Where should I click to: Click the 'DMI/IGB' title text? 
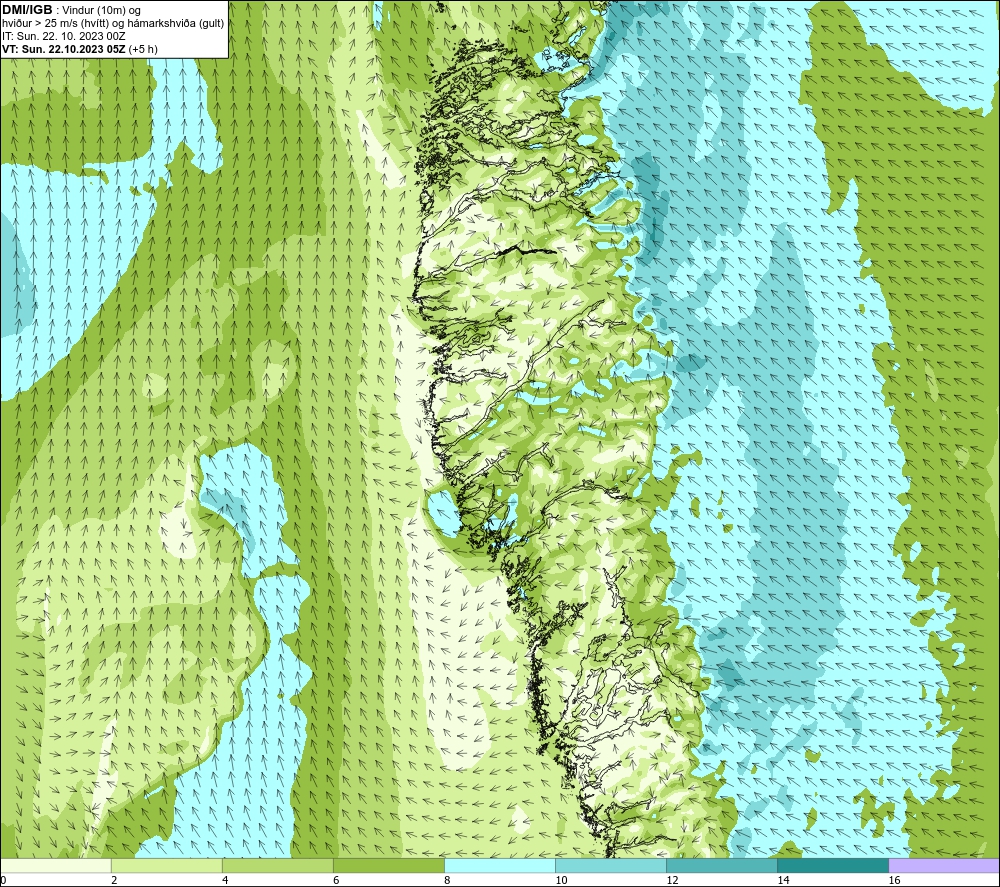click(x=27, y=10)
